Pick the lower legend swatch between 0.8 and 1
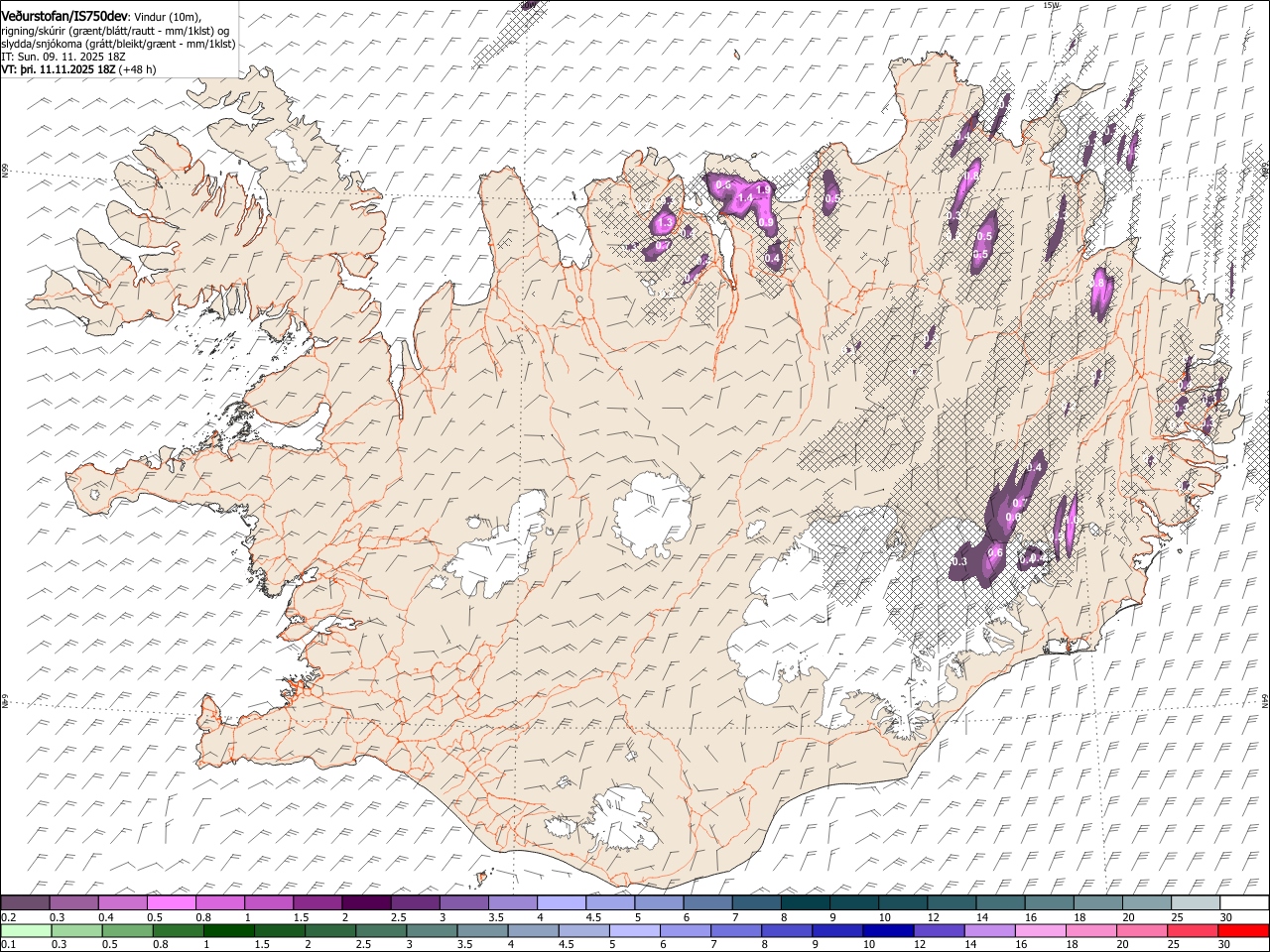The height and width of the screenshot is (952, 1270). coord(177,930)
